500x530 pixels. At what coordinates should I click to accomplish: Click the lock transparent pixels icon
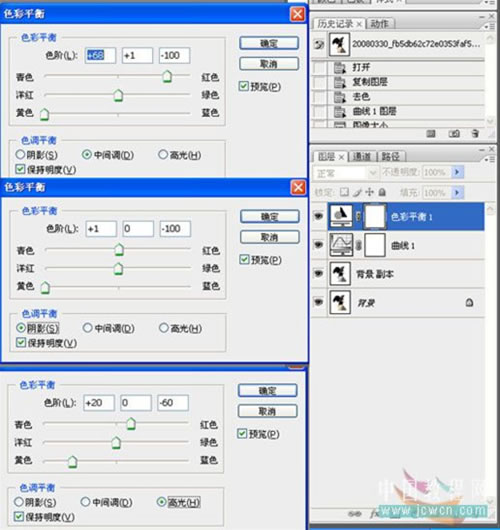[x=344, y=192]
